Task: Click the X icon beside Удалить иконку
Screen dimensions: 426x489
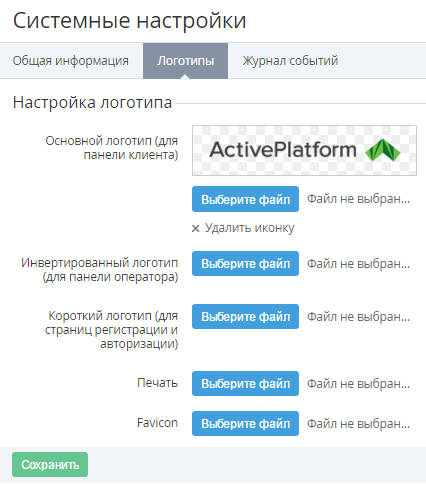Action: click(196, 228)
